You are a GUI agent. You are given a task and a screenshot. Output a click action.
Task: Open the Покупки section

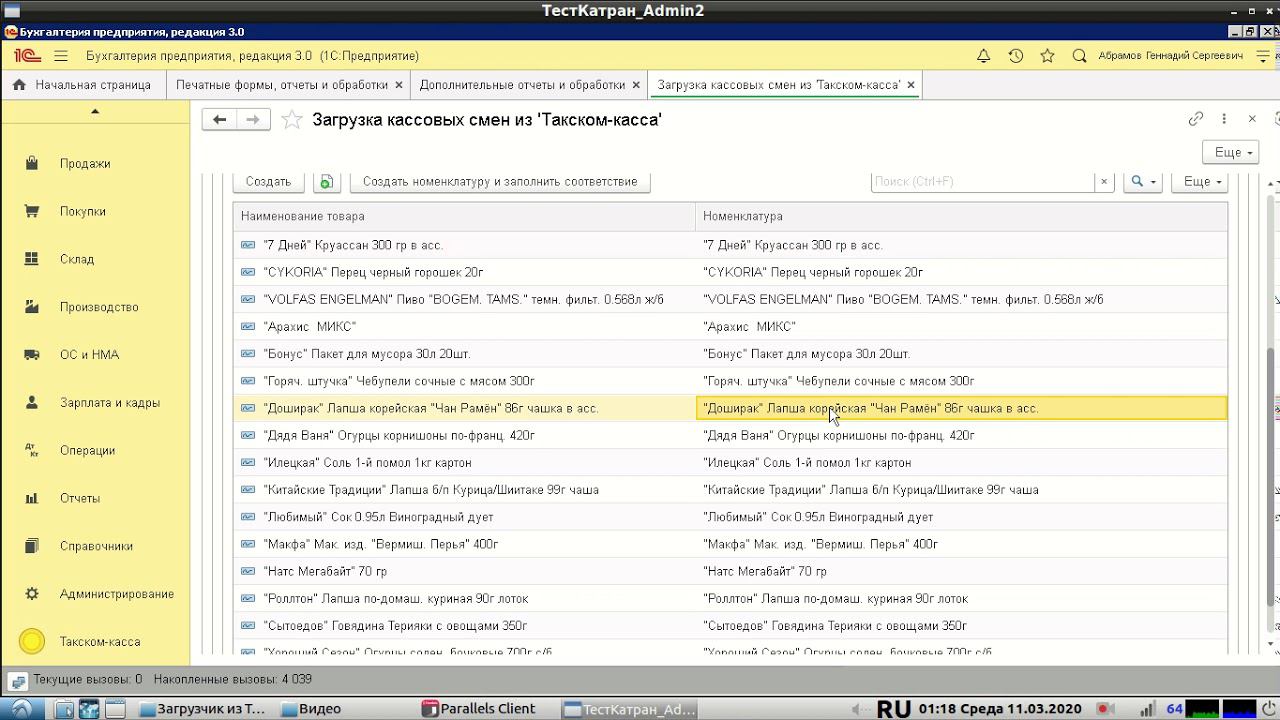pyautogui.click(x=83, y=212)
